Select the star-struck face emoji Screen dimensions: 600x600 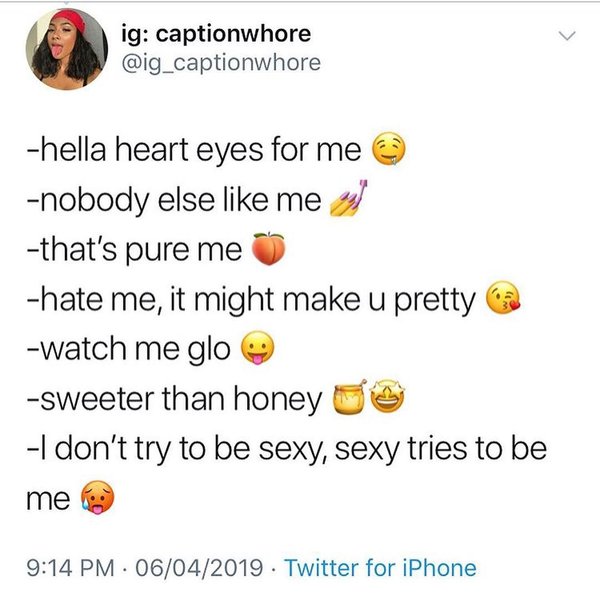click(382, 399)
